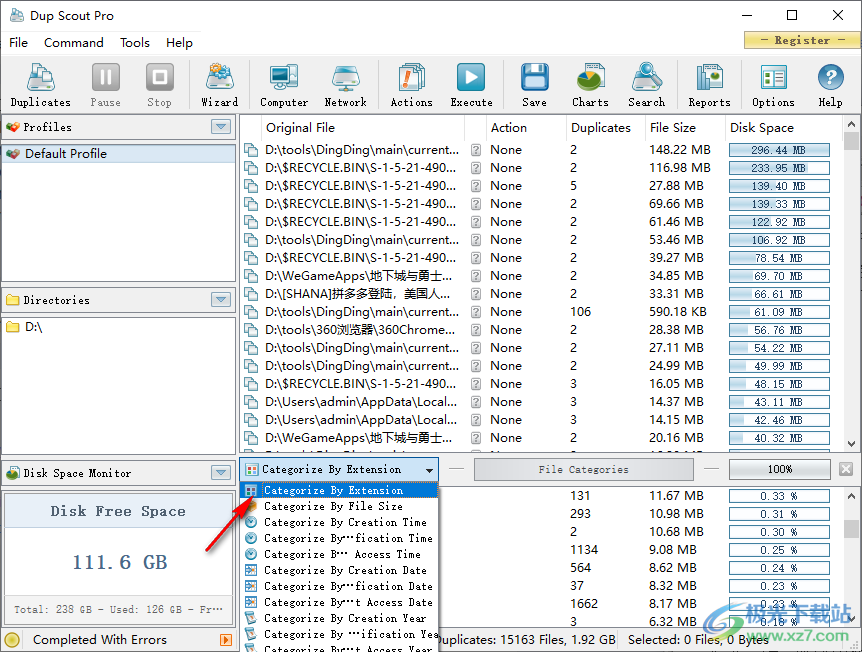Sort by the File Size column header
Screen dimensions: 862x652
coord(685,128)
